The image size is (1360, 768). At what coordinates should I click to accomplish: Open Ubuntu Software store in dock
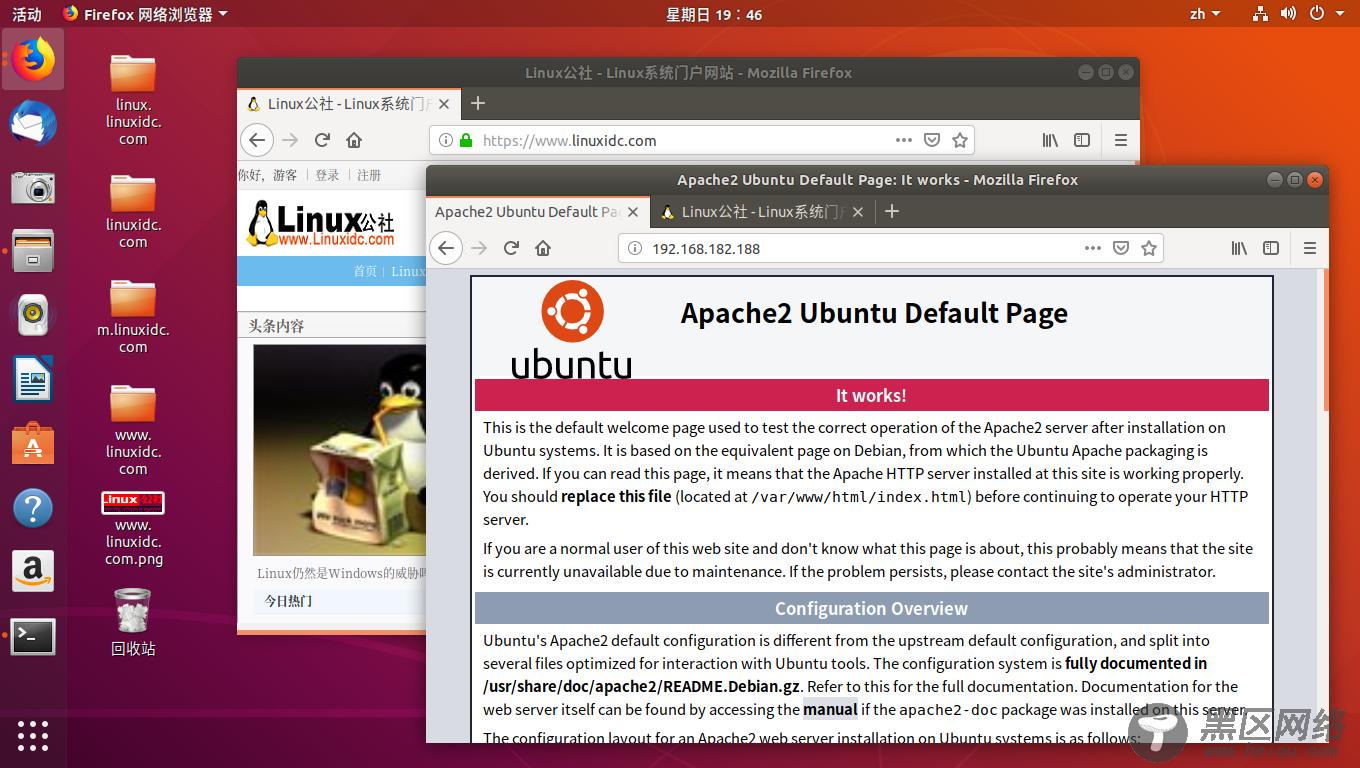tap(33, 443)
